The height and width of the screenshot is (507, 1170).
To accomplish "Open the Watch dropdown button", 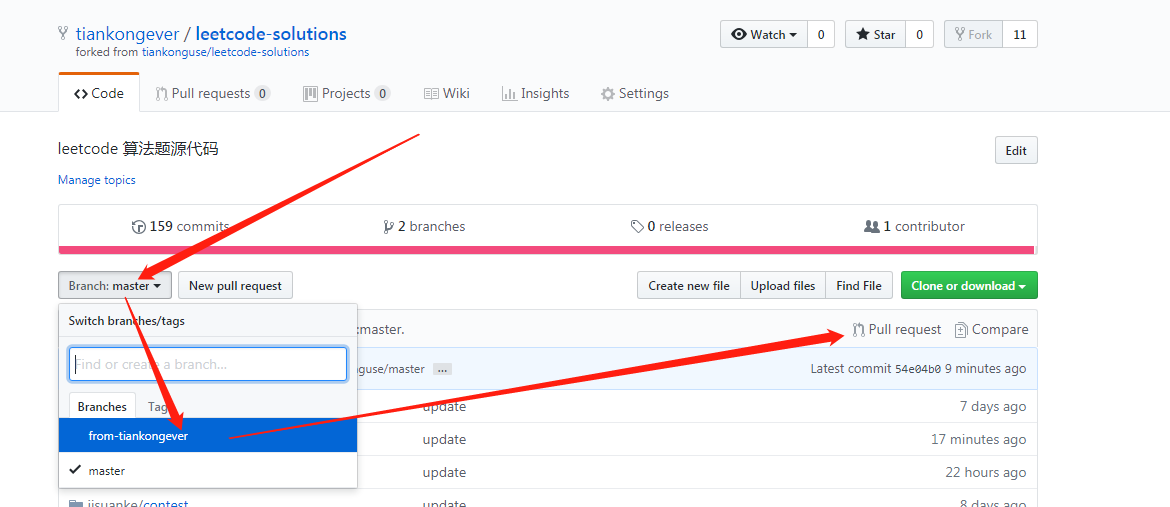I will pyautogui.click(x=764, y=34).
